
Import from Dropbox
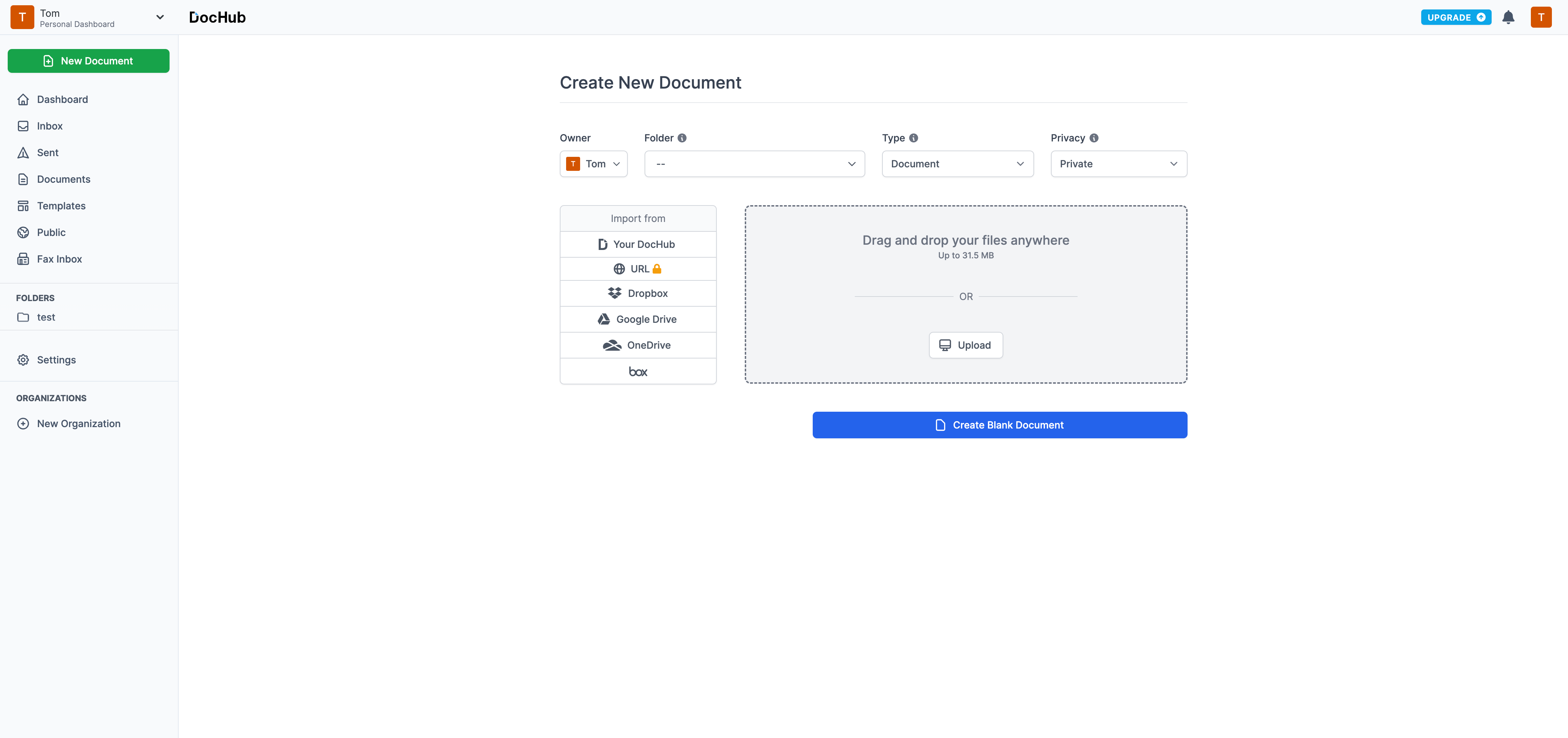pyautogui.click(x=637, y=293)
